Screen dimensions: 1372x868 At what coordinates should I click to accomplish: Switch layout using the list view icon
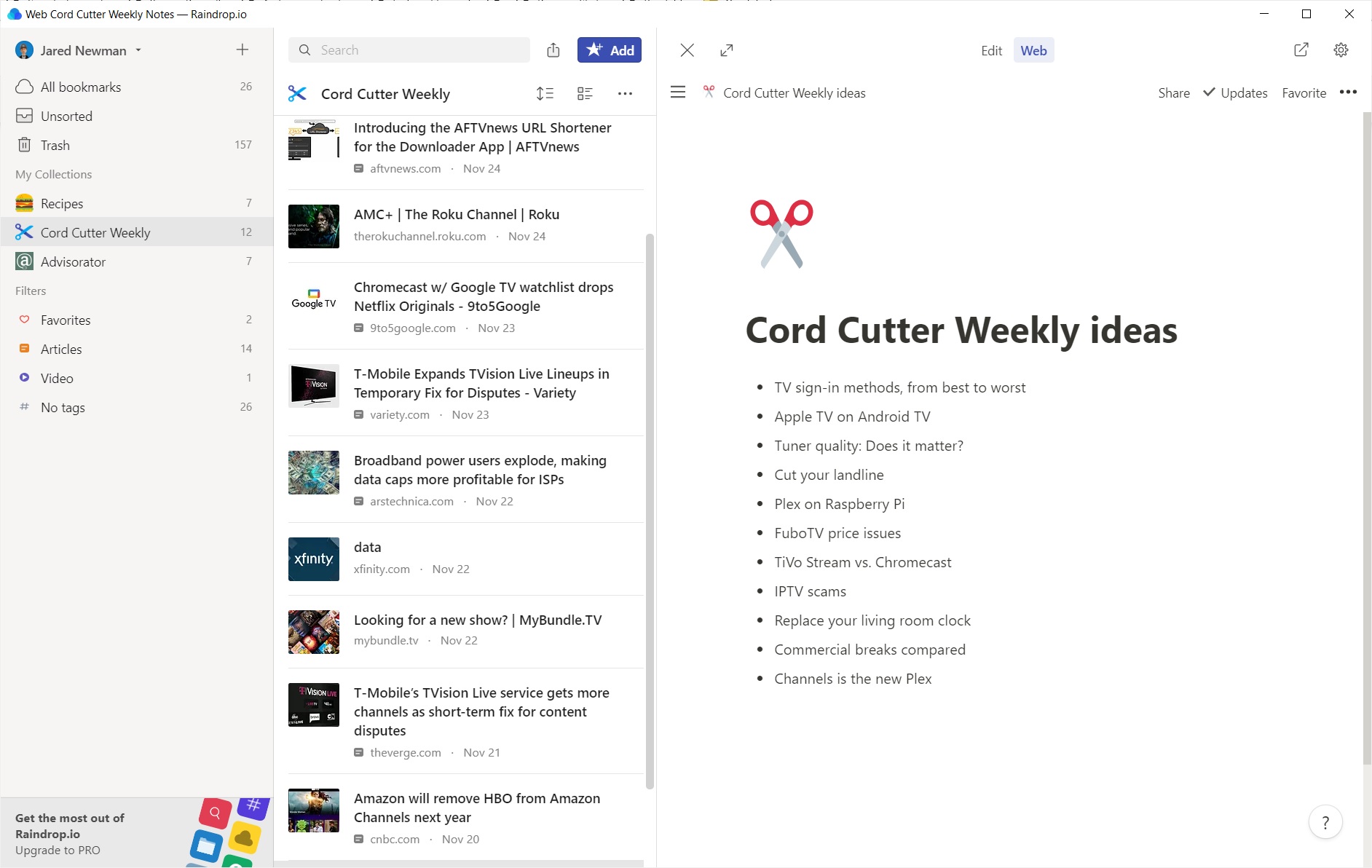click(586, 93)
